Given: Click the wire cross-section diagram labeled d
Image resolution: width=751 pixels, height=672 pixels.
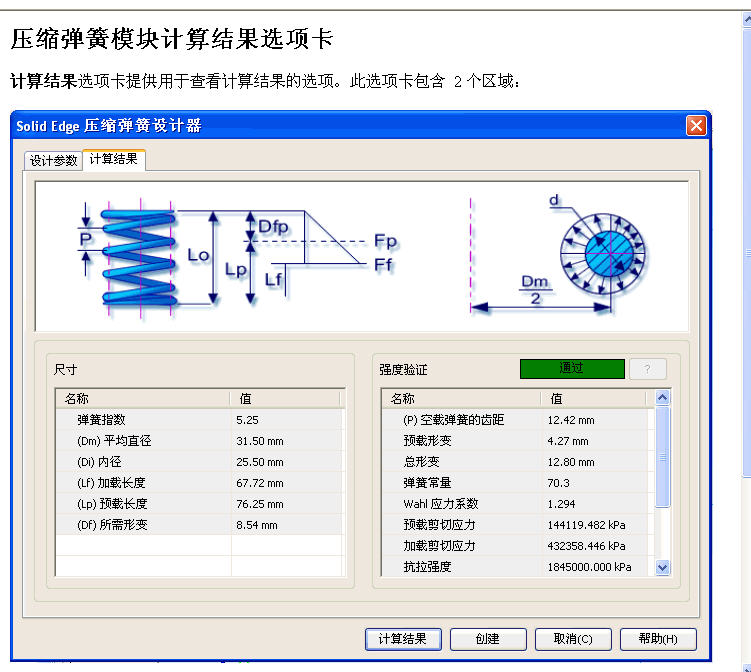Looking at the screenshot, I should click(603, 253).
